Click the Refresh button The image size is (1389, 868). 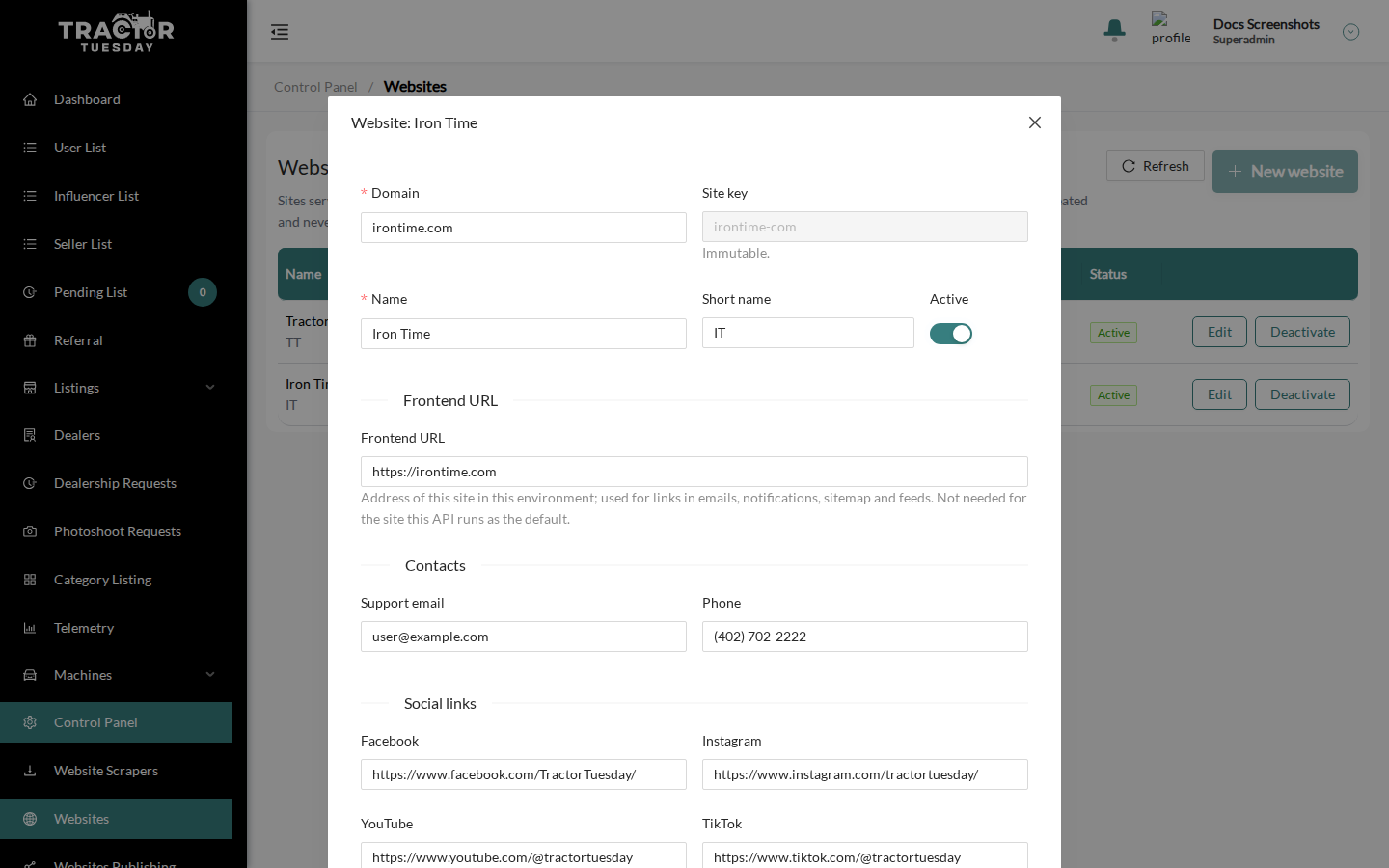1156,166
